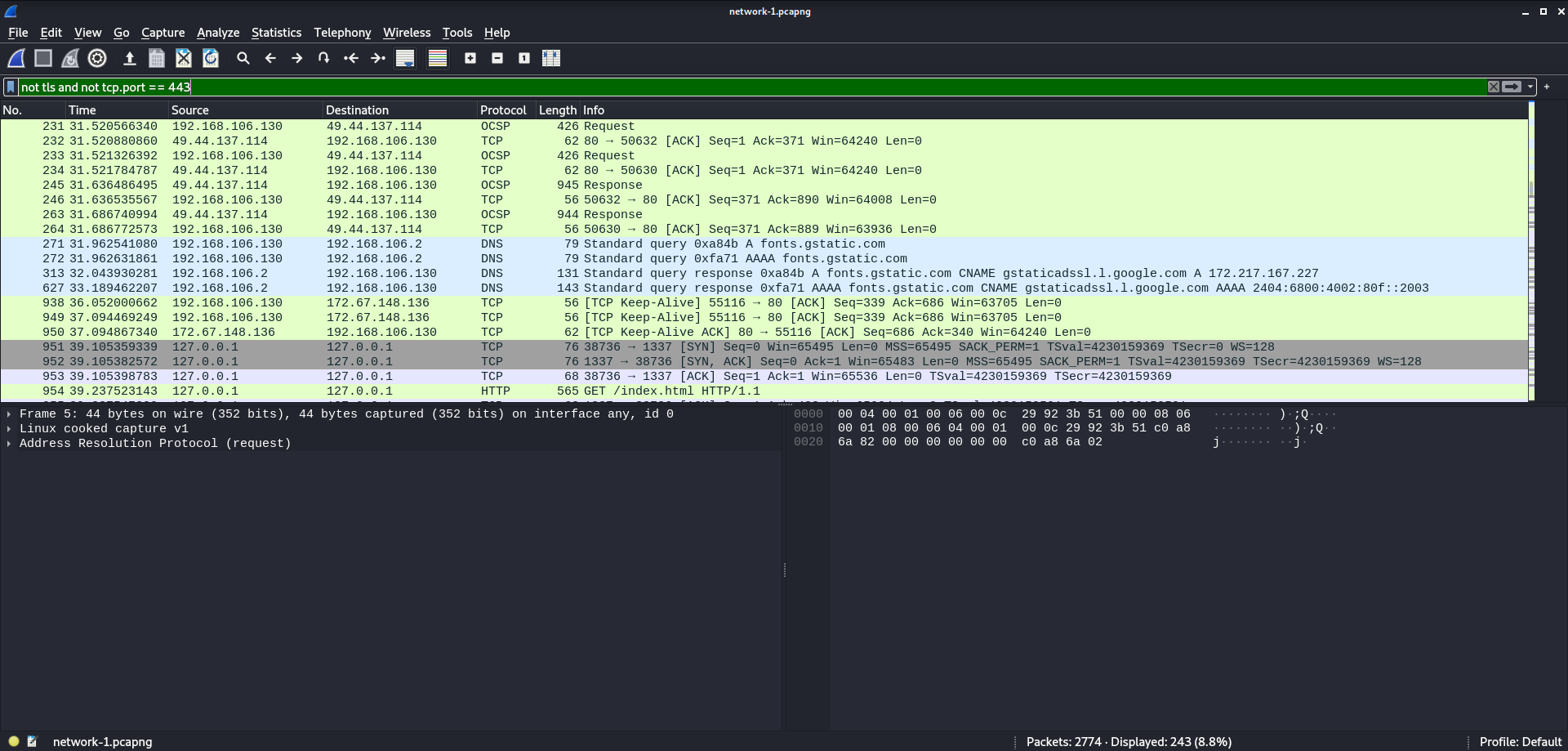The height and width of the screenshot is (751, 1568).
Task: Start capturing packets with the shark fin icon
Action: click(x=16, y=58)
